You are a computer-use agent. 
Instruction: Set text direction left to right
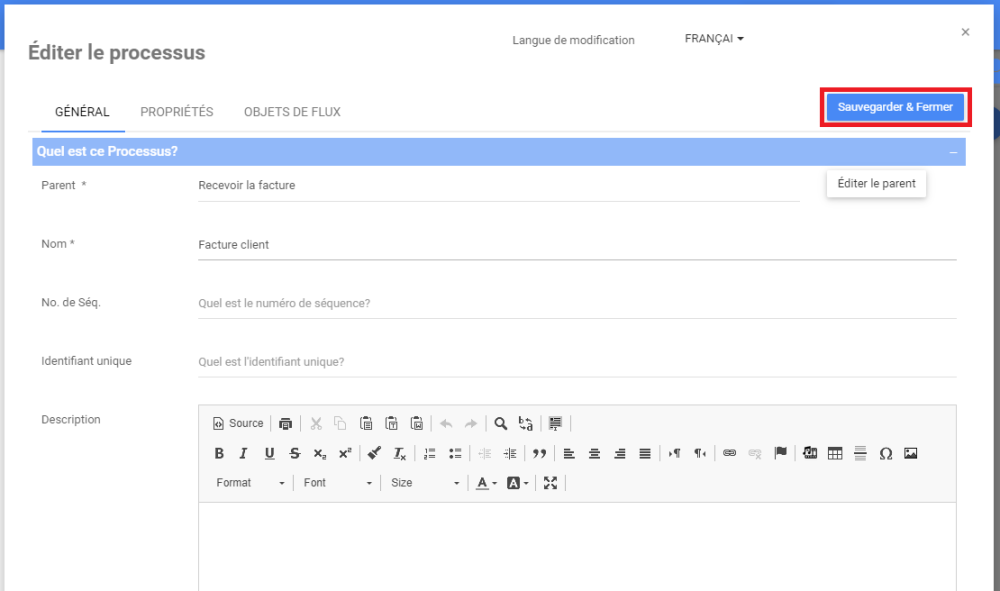675,453
